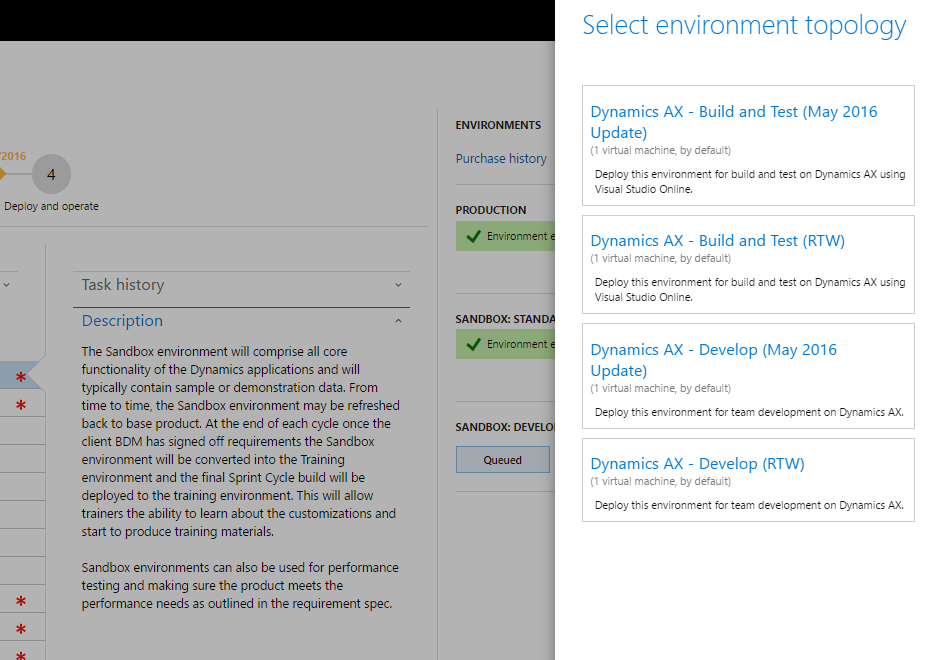Click the green checkmark icon under Production
This screenshot has height=660, width=926.
point(471,237)
